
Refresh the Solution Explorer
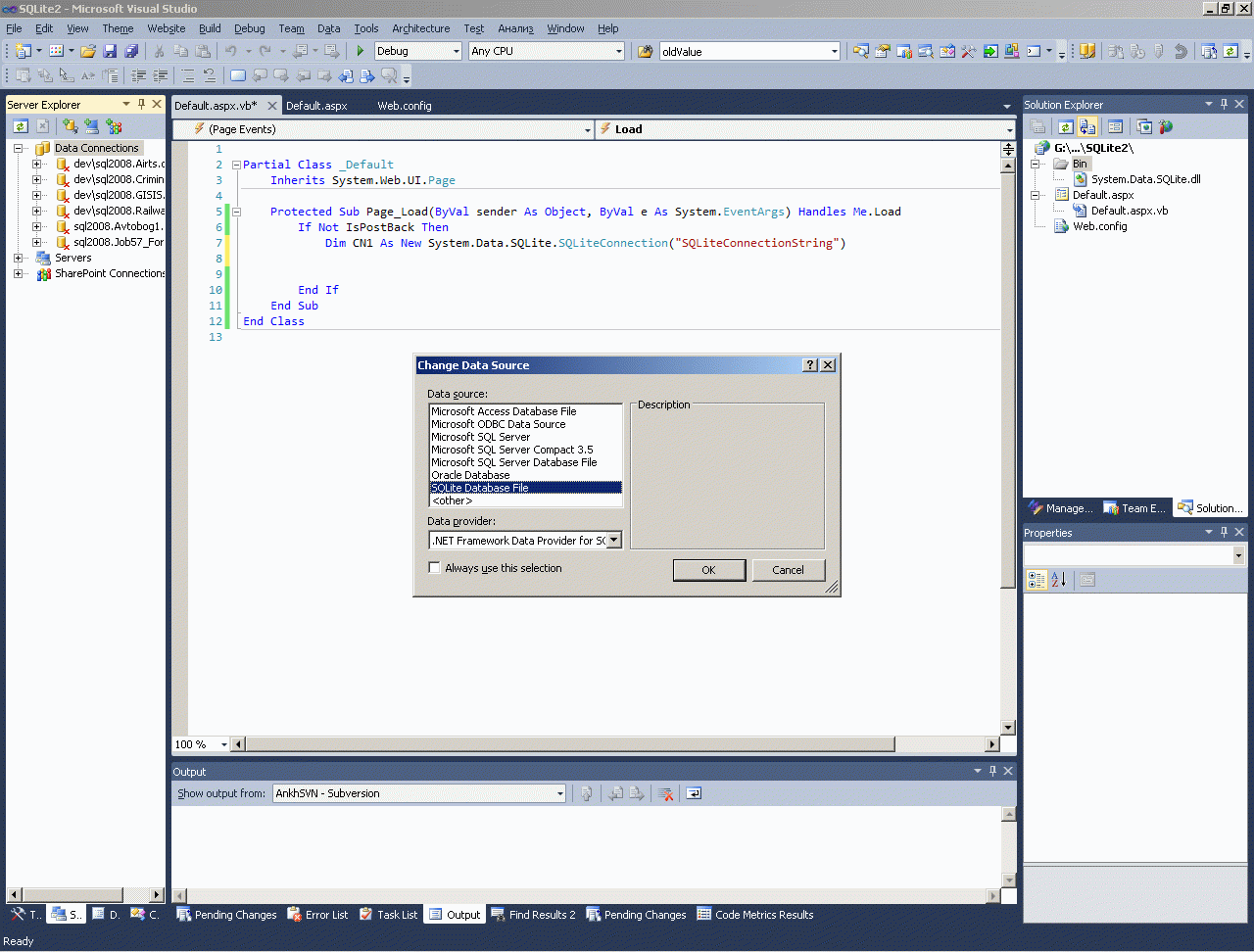point(1065,126)
